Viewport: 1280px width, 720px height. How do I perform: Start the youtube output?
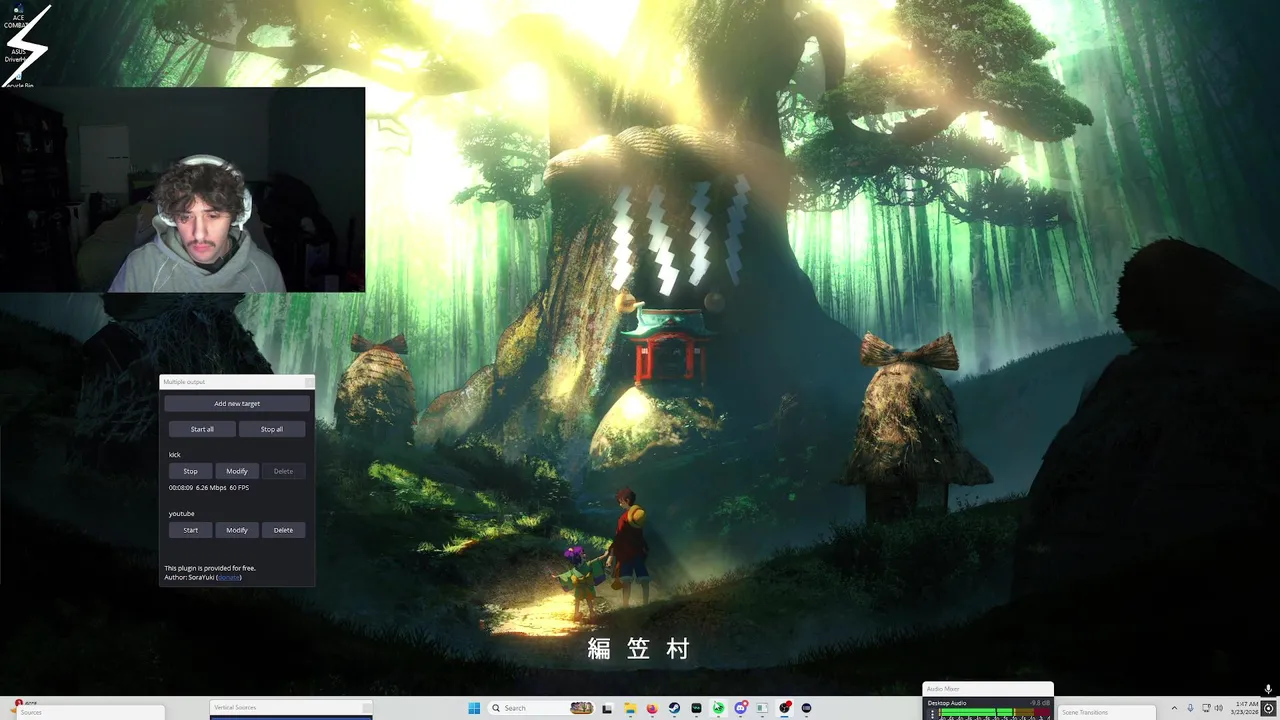[190, 530]
